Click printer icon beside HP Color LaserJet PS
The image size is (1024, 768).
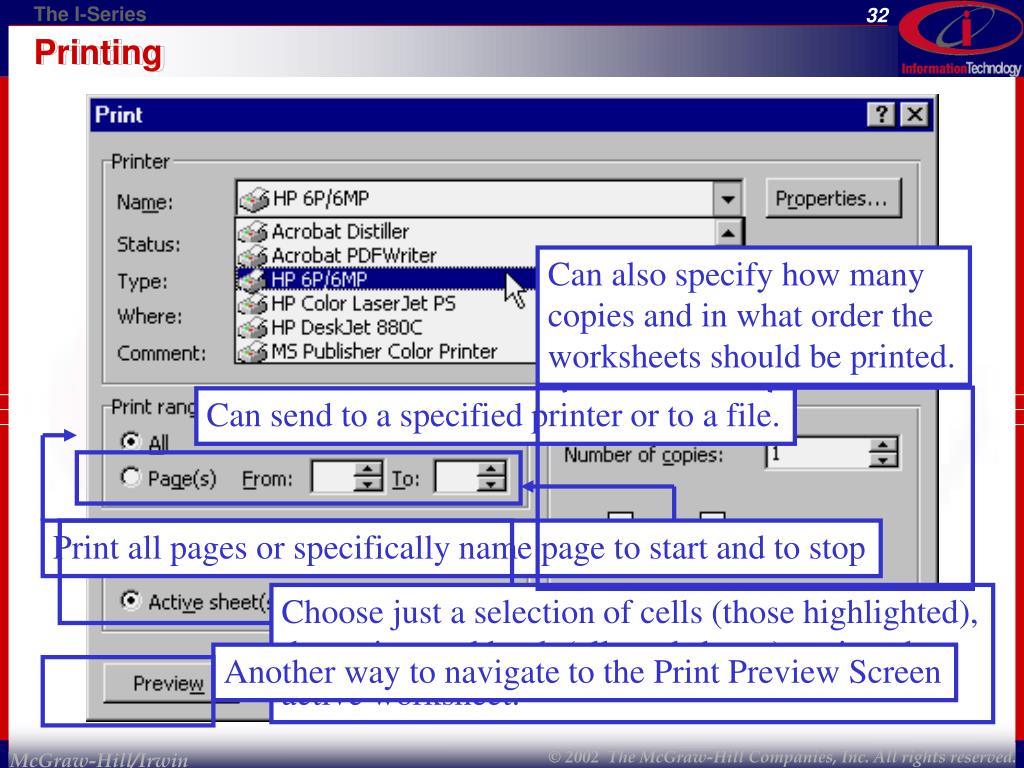pyautogui.click(x=253, y=304)
